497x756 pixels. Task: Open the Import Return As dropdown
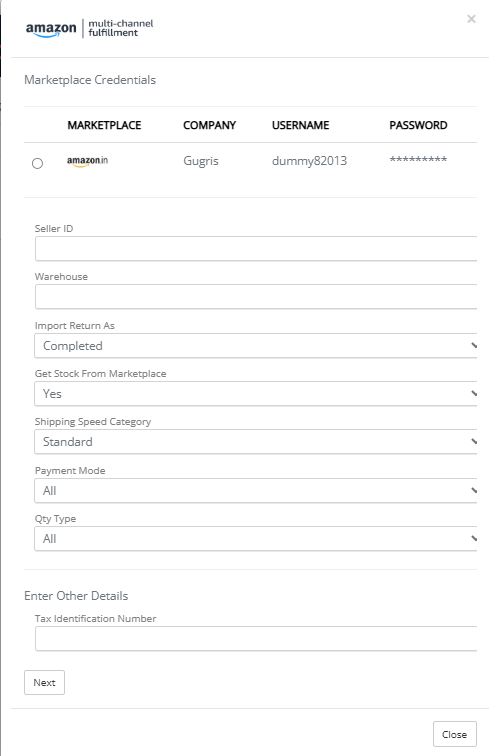[256, 346]
